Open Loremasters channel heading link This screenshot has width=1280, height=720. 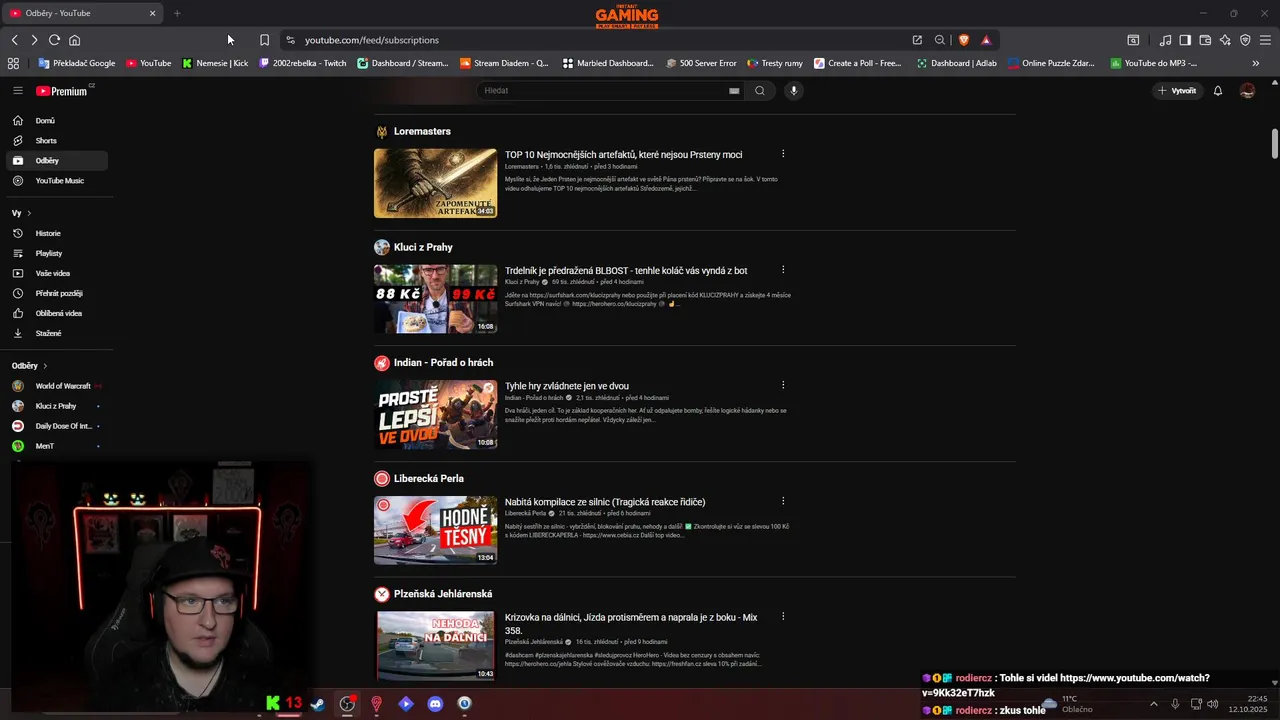[422, 131]
